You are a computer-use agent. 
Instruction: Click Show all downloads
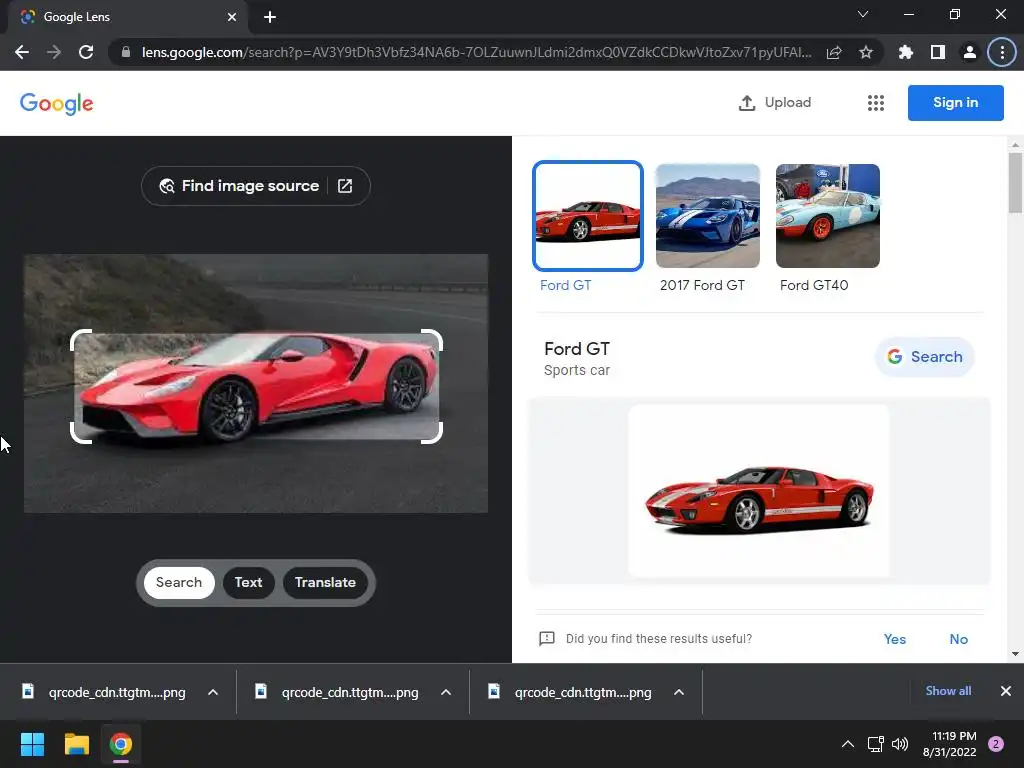(x=948, y=691)
